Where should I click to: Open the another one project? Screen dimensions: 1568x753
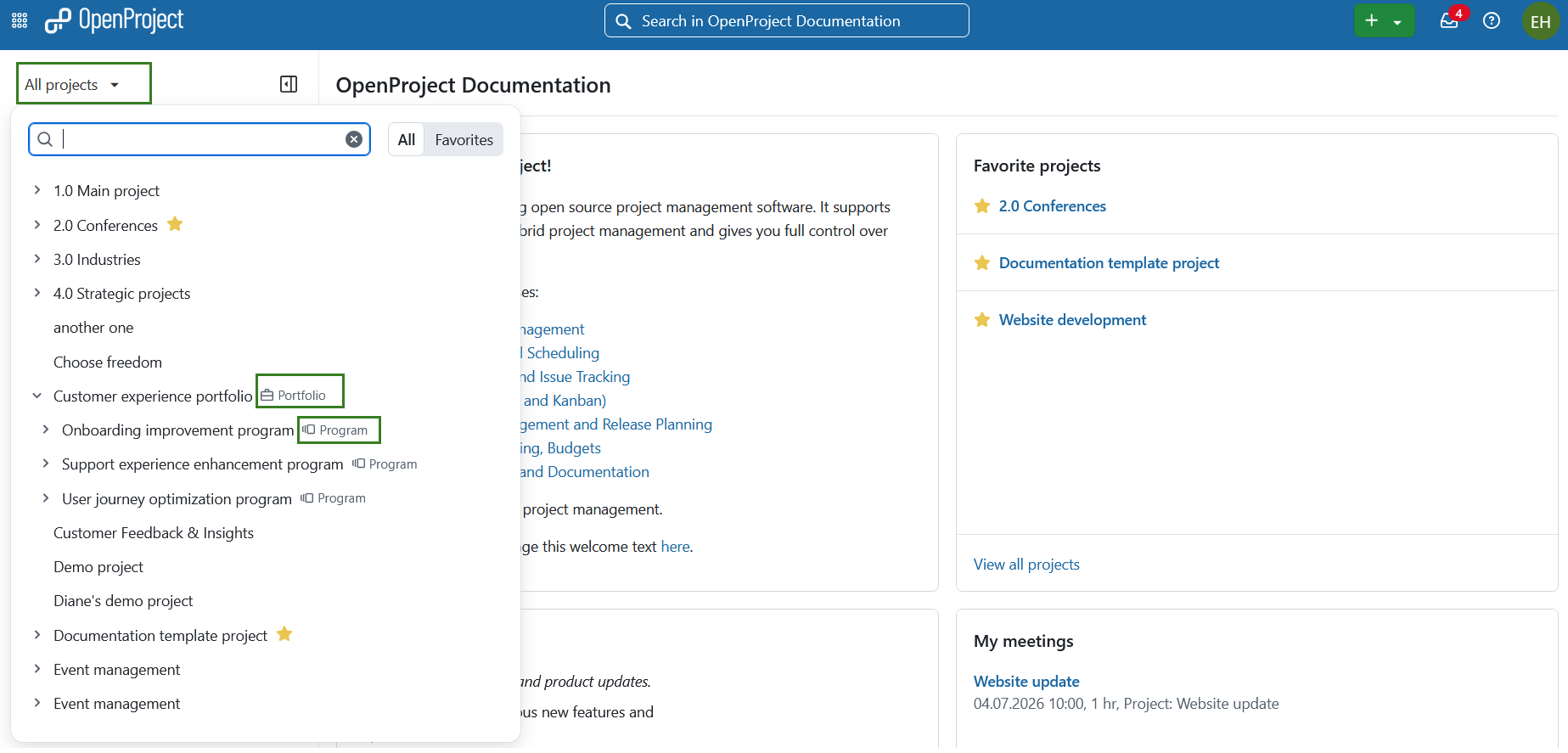[93, 328]
